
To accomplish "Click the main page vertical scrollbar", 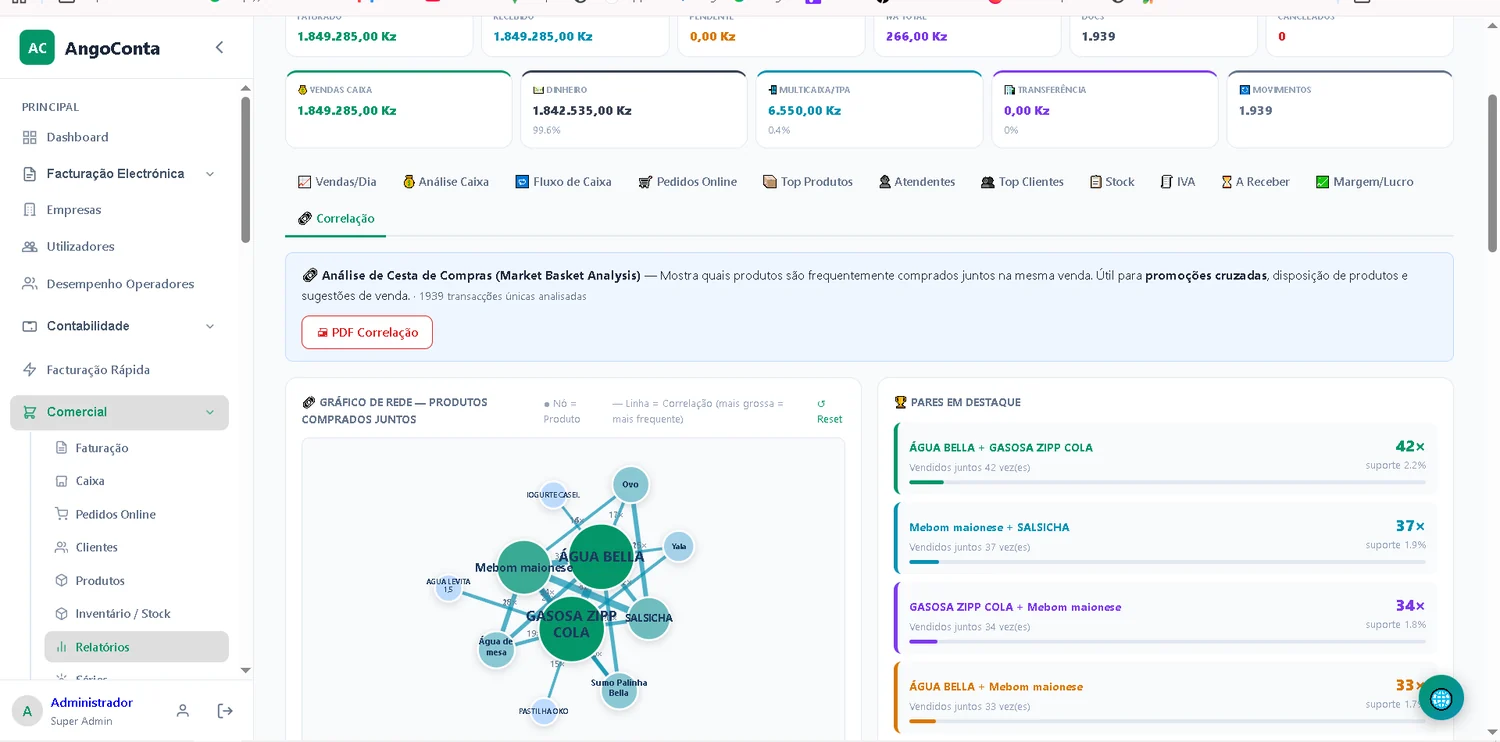I will (1492, 172).
